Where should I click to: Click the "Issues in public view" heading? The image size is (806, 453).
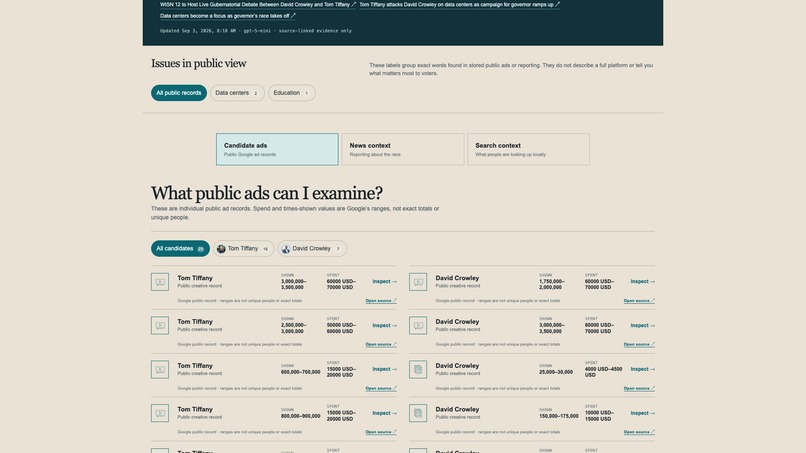coord(198,64)
